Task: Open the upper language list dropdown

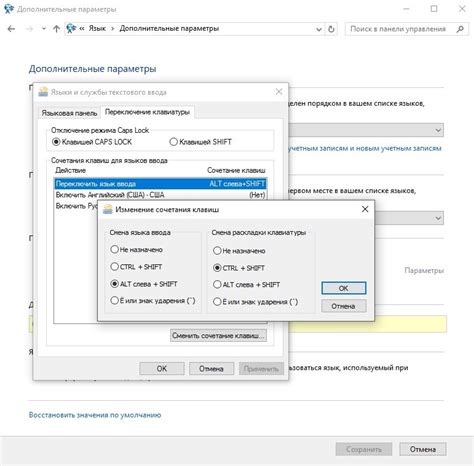Action: tap(438, 130)
